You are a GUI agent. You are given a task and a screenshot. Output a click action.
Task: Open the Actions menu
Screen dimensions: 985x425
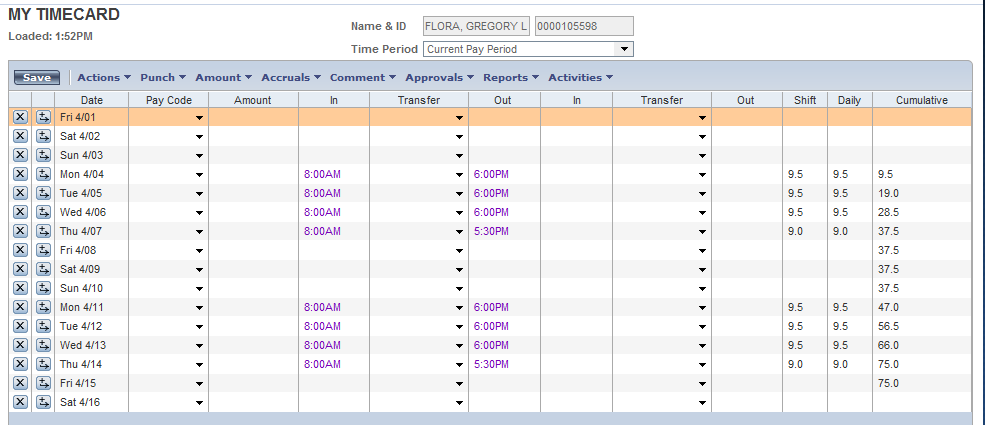click(x=103, y=77)
